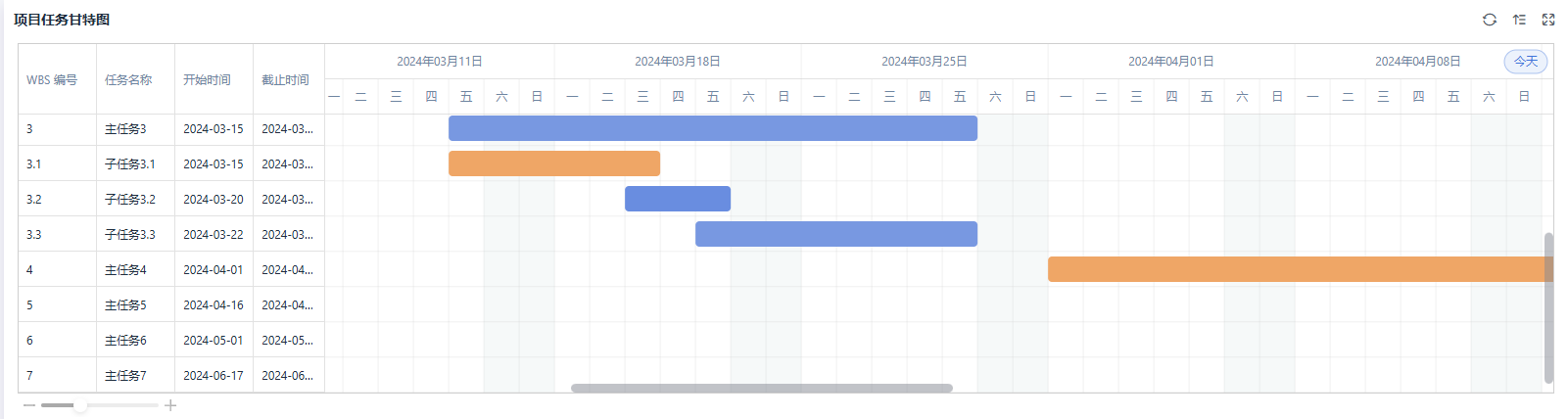Click the 截止时间 column header
1568x419 pixels.
pos(285,80)
